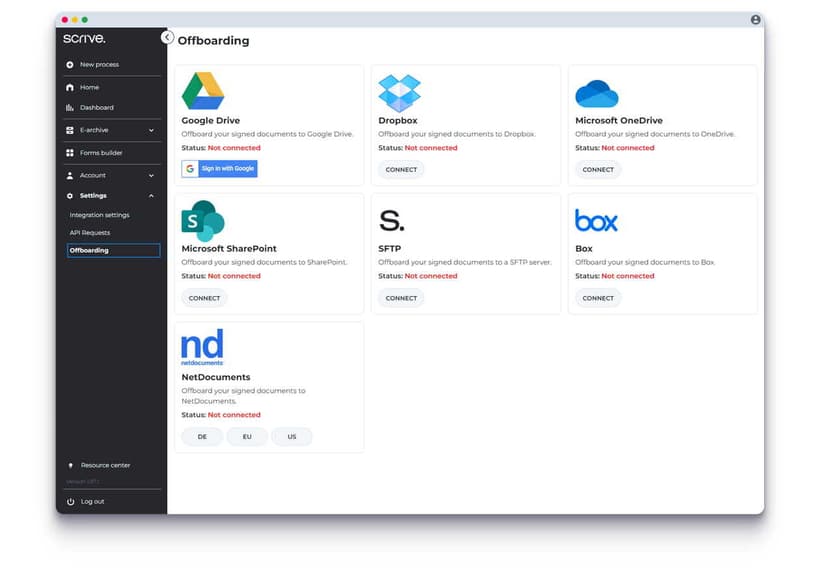Image resolution: width=828 pixels, height=570 pixels.
Task: Click the E-archive label in sidebar
Action: tap(94, 130)
